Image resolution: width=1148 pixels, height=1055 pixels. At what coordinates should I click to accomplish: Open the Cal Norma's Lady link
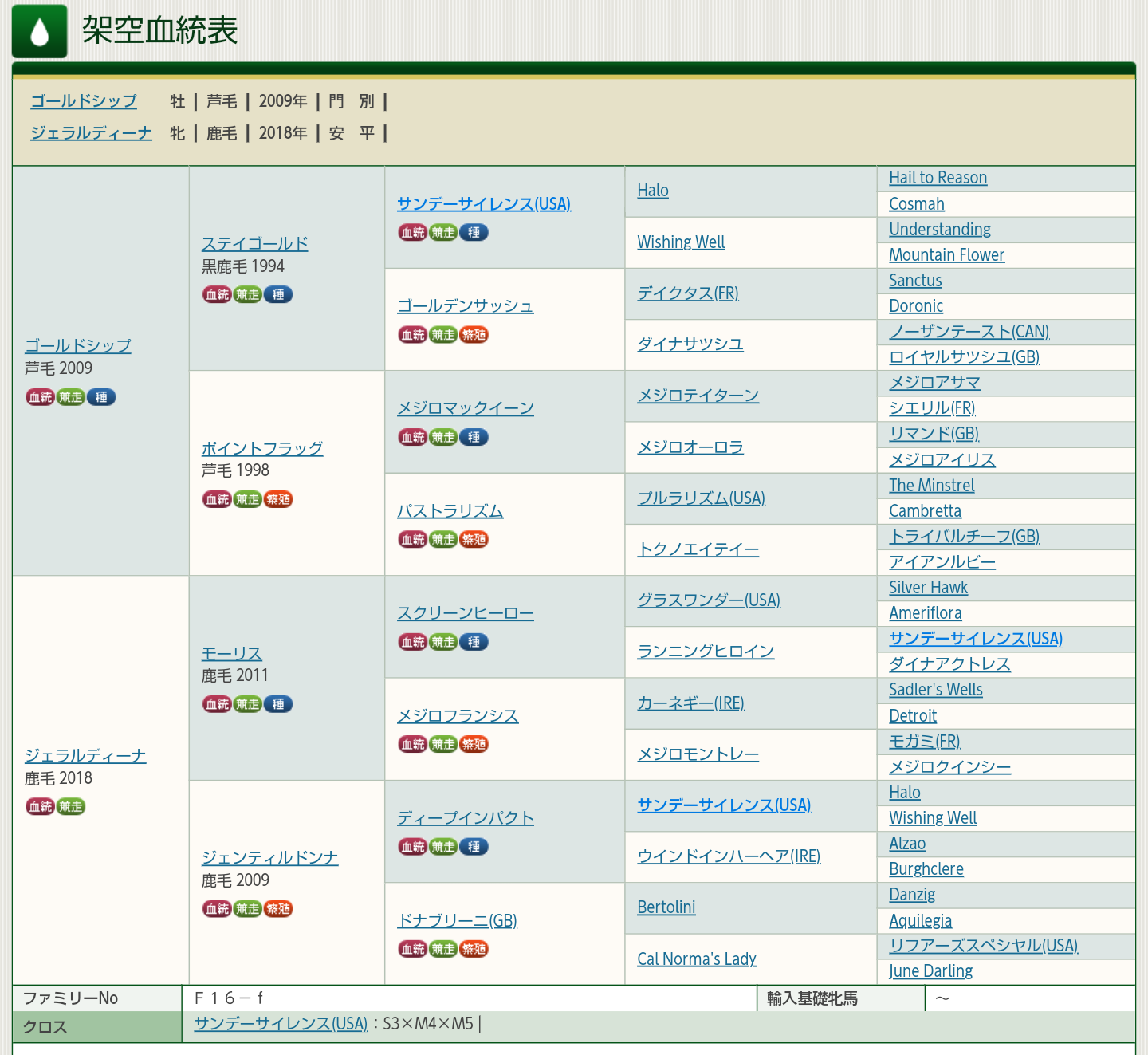click(696, 959)
